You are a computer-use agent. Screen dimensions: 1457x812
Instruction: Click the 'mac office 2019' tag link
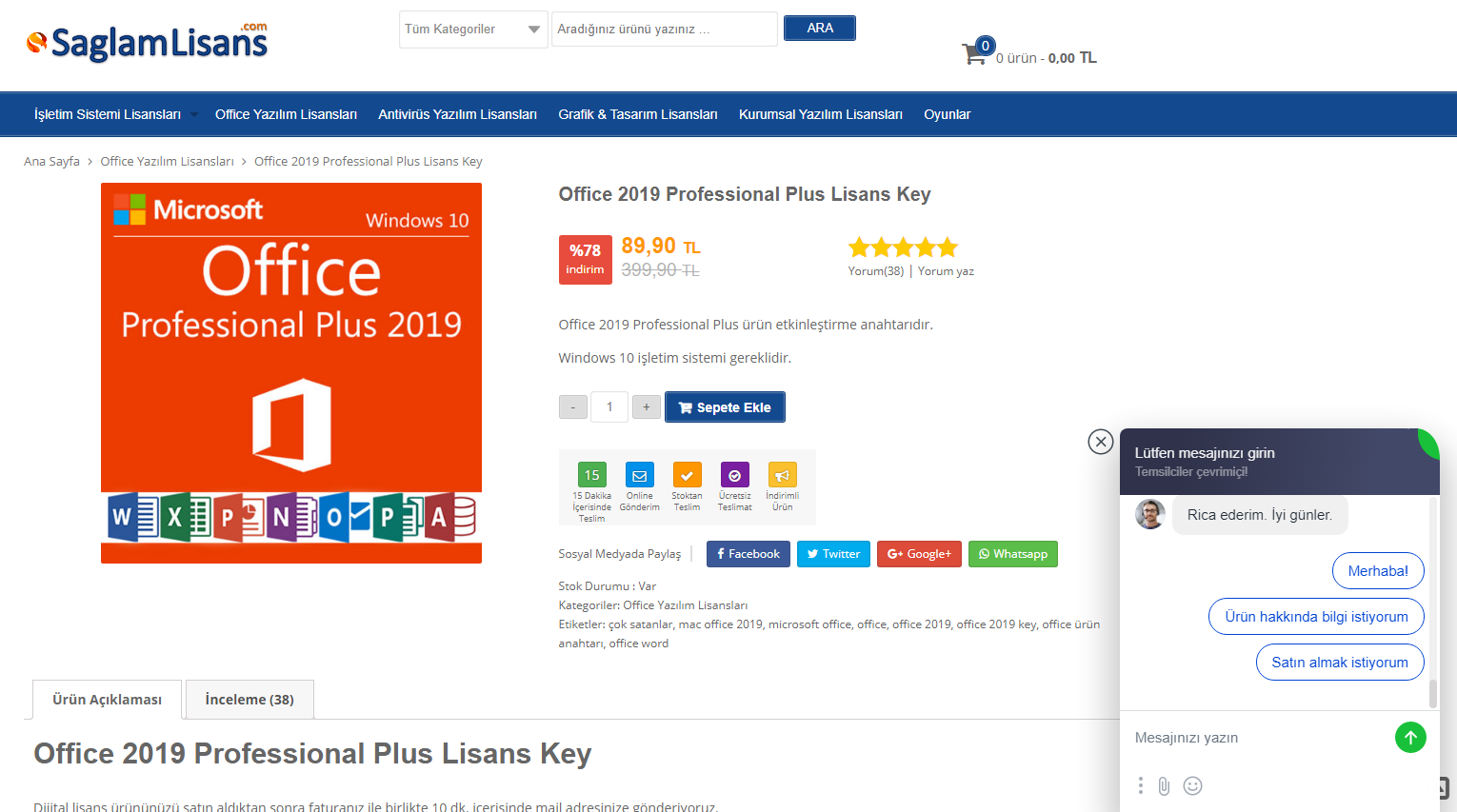pyautogui.click(x=720, y=624)
